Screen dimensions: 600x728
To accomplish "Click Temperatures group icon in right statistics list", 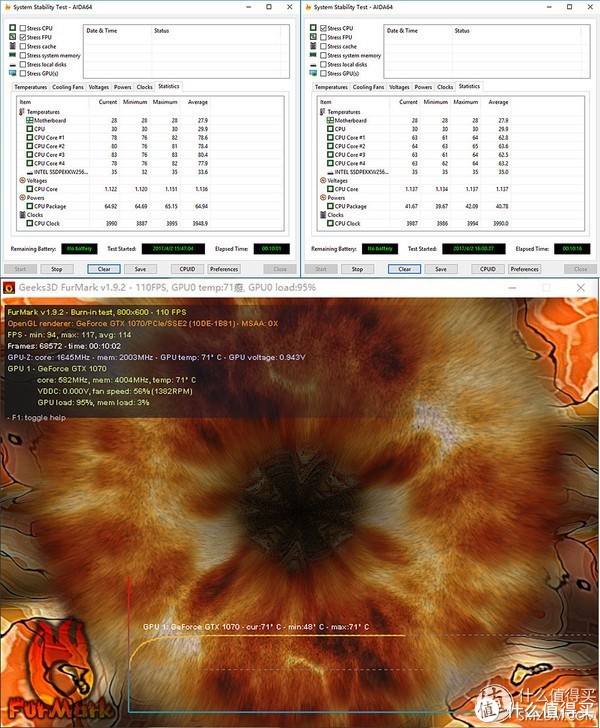I will (x=322, y=112).
